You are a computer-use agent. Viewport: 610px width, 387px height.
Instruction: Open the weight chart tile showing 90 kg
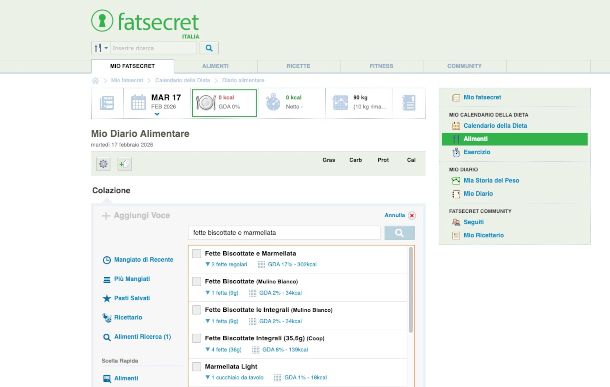359,103
